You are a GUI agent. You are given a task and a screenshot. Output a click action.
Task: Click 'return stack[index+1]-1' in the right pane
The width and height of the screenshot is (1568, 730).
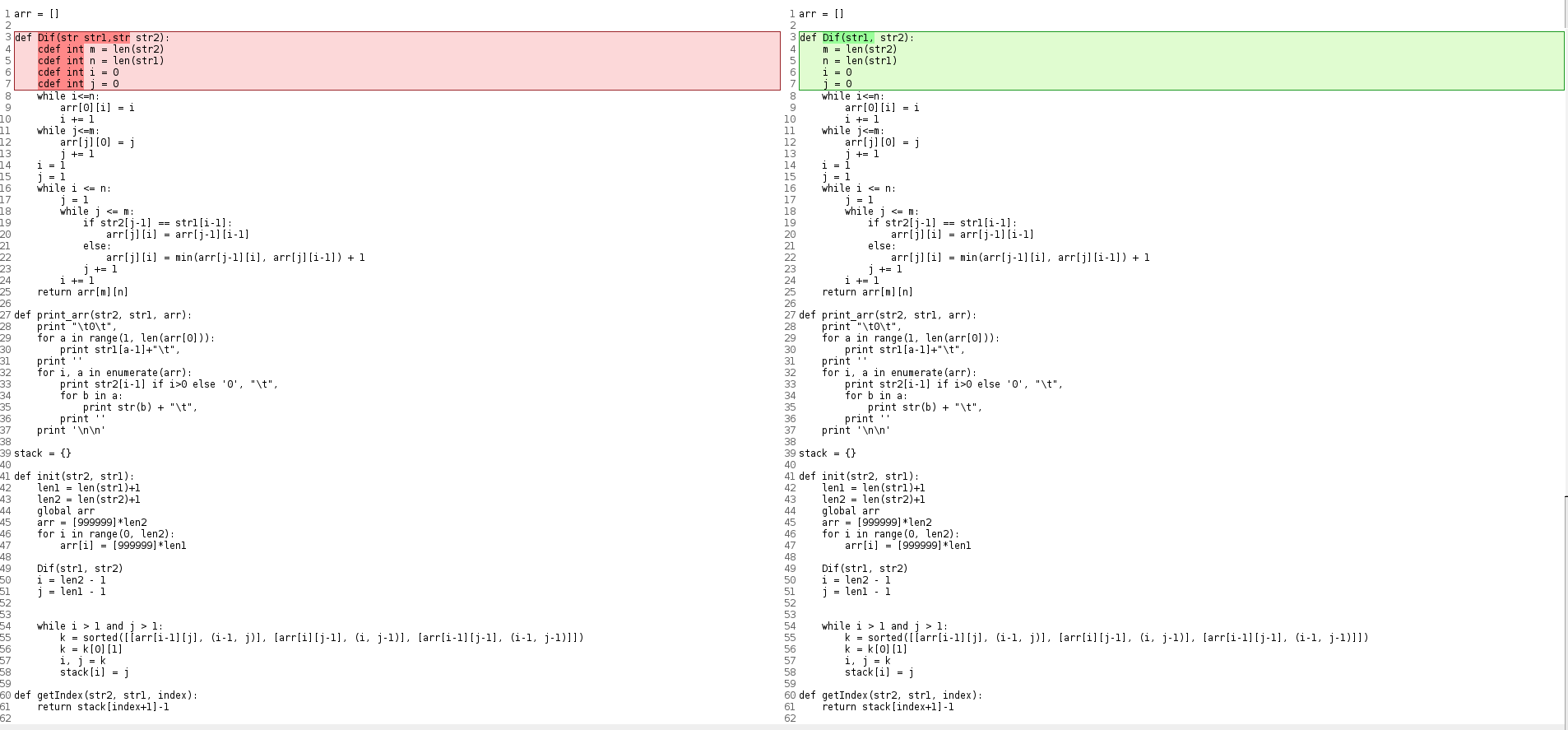pyautogui.click(x=888, y=707)
